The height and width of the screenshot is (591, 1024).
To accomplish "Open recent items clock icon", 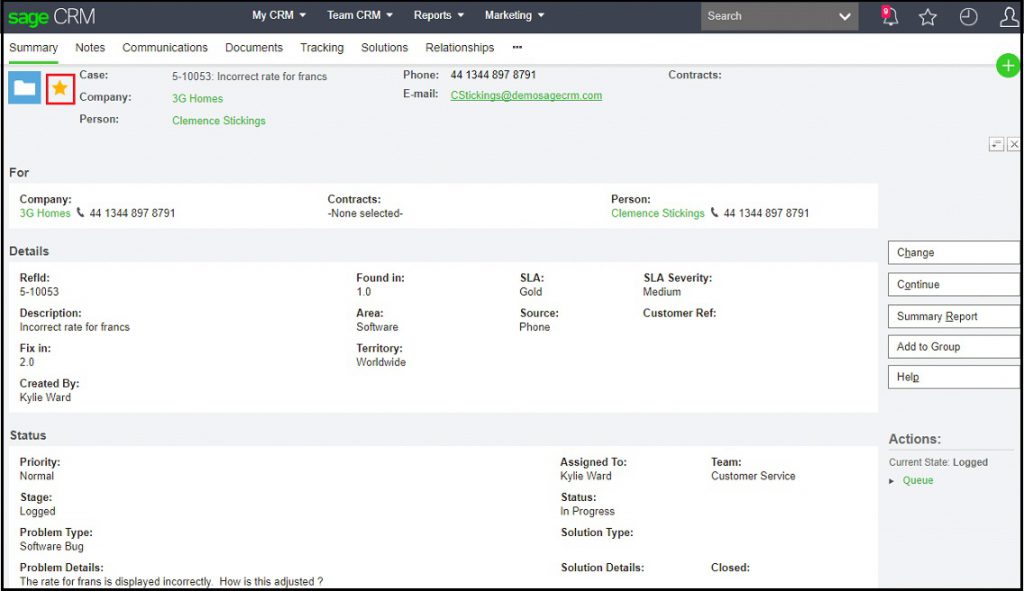I will click(x=968, y=17).
